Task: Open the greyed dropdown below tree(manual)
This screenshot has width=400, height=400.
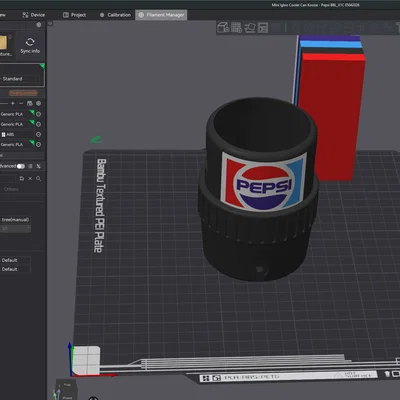Action: tap(15, 229)
